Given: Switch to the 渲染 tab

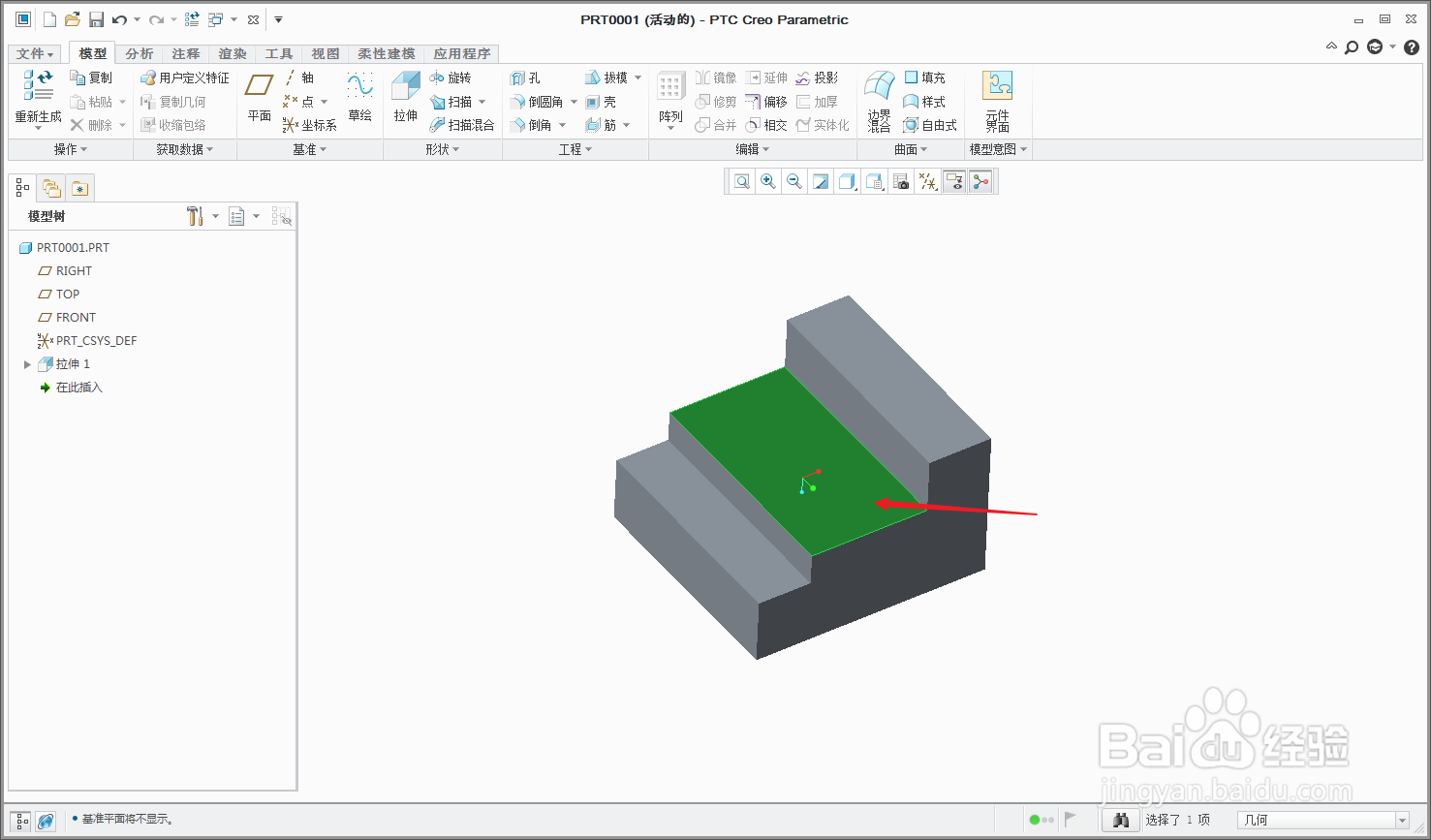Looking at the screenshot, I should tap(233, 53).
